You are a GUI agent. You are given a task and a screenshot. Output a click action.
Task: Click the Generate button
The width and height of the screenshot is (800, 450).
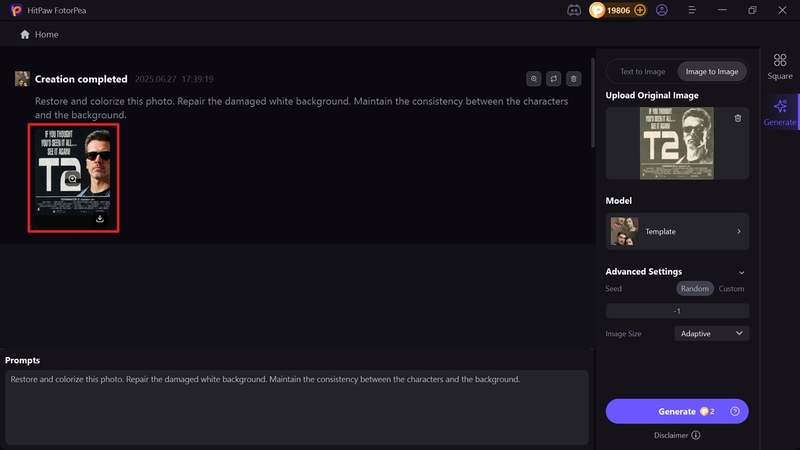(677, 411)
